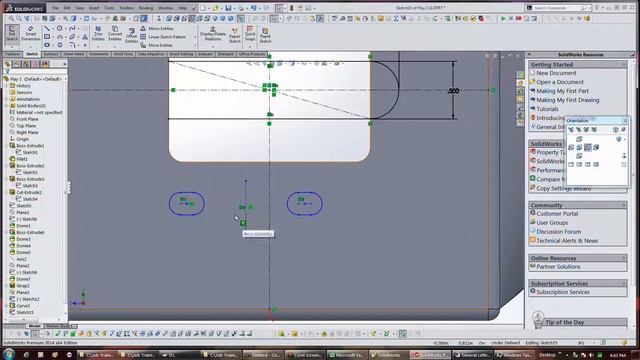Expand the Boss-Extrude2 tree node

click(x=6, y=166)
